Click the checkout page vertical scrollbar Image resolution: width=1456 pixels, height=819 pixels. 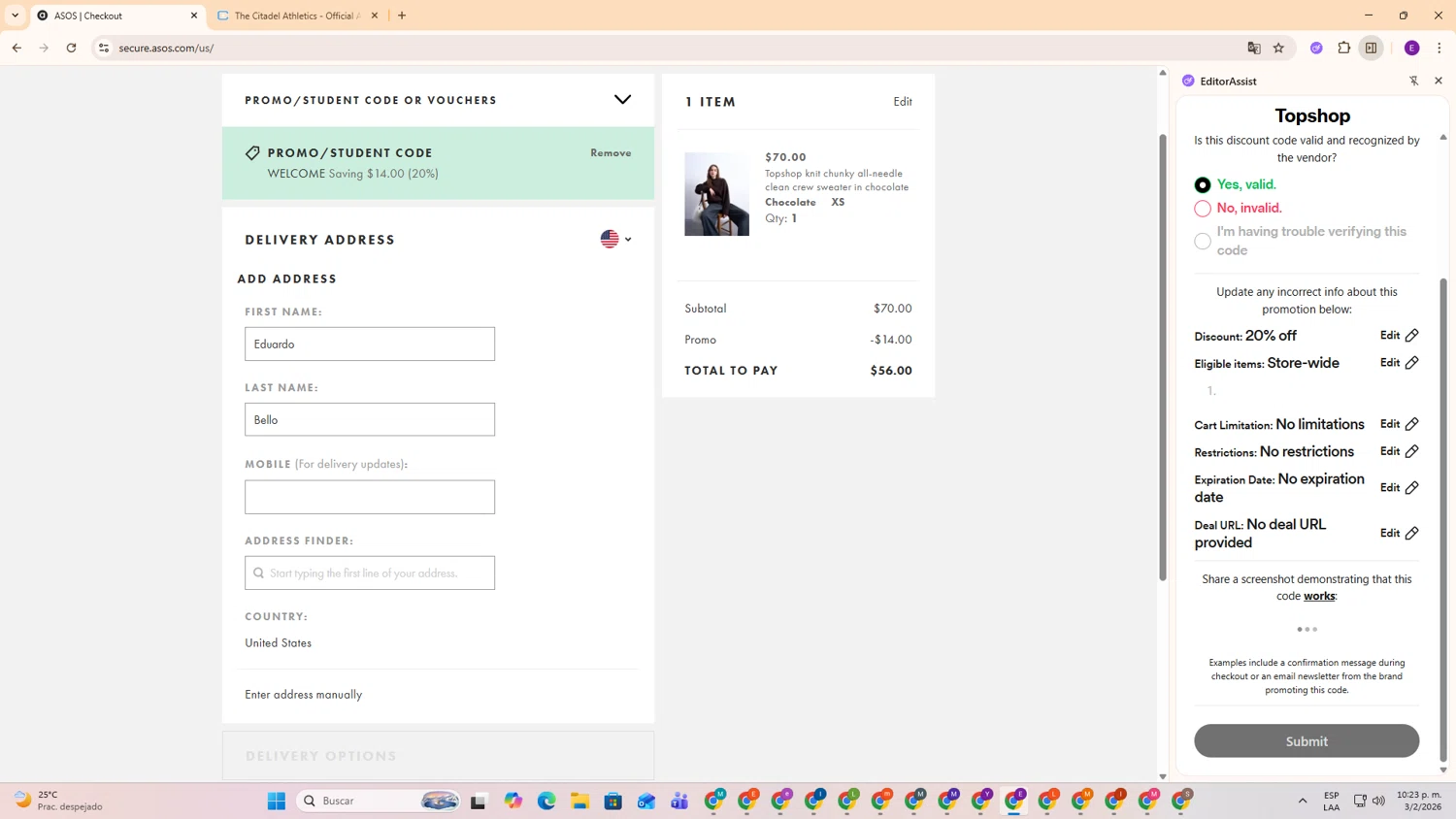tap(1163, 357)
